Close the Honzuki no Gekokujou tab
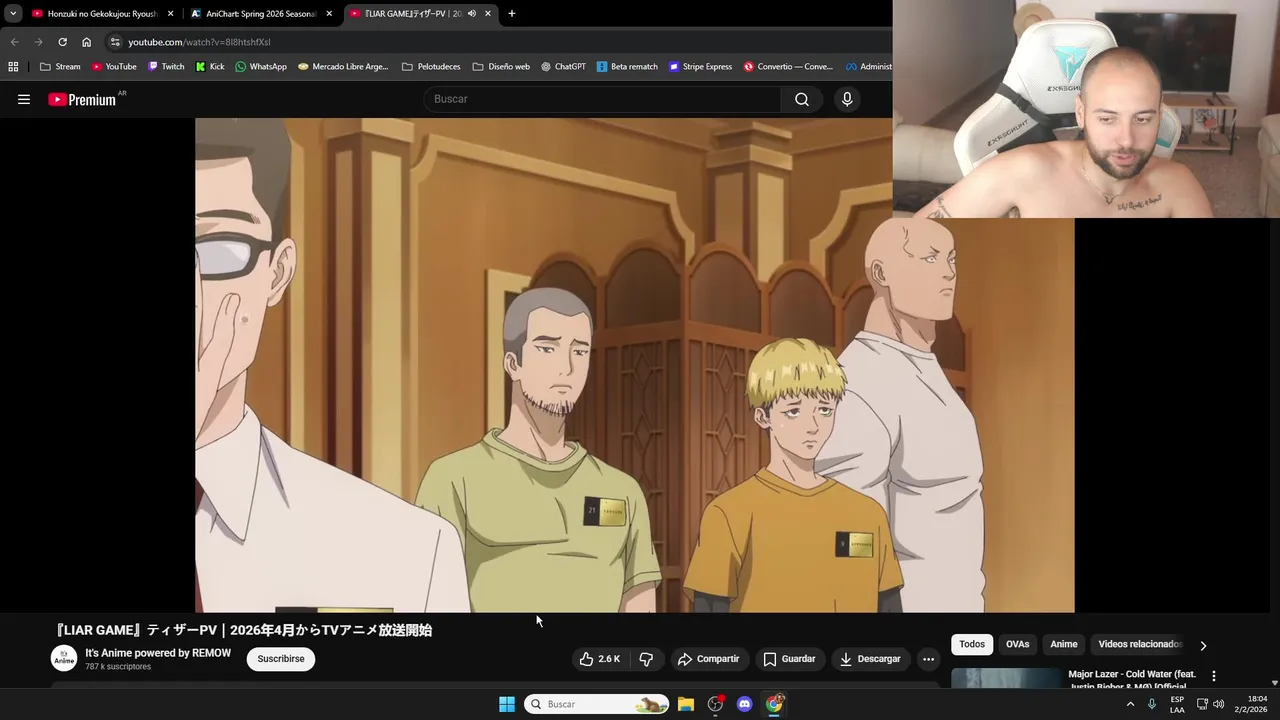This screenshot has height=720, width=1280. [170, 14]
